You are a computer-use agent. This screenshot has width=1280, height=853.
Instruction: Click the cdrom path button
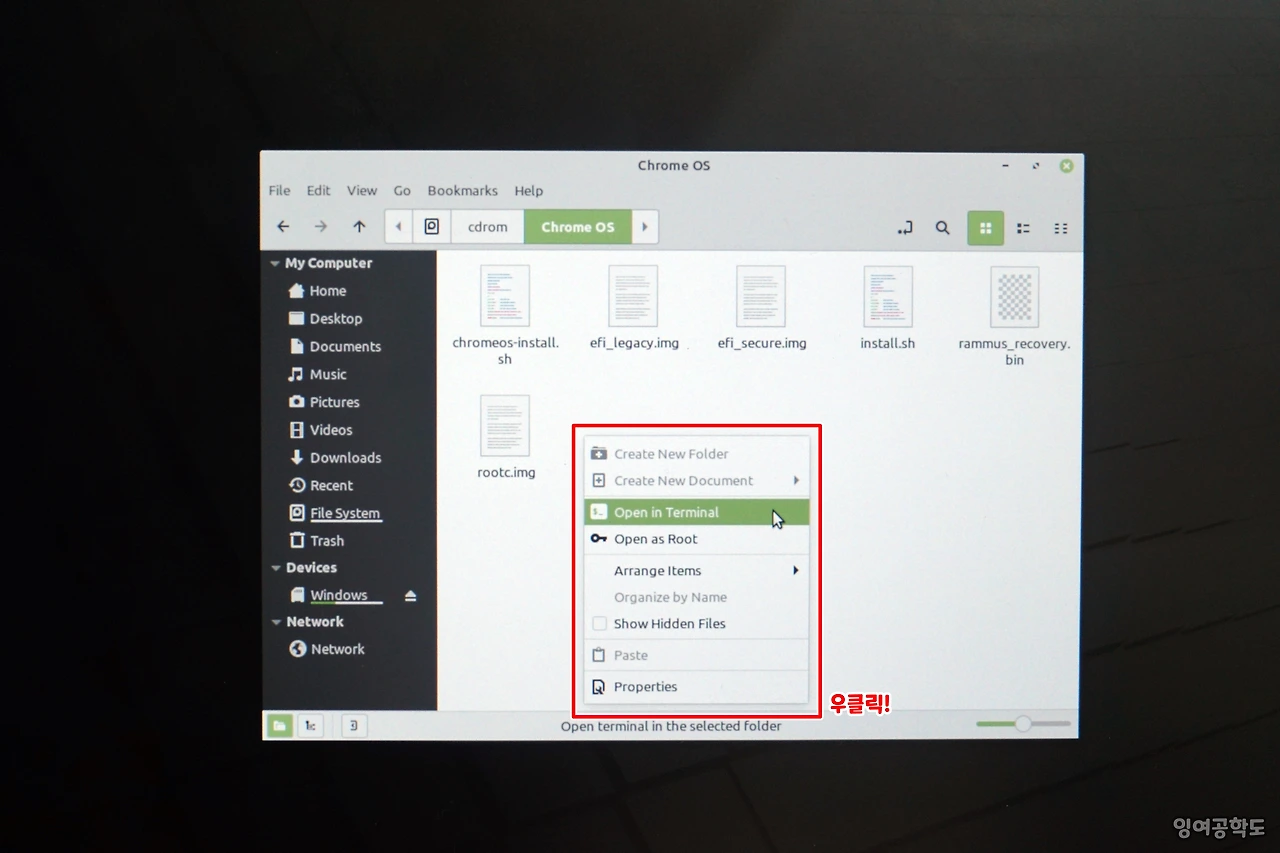(x=488, y=227)
